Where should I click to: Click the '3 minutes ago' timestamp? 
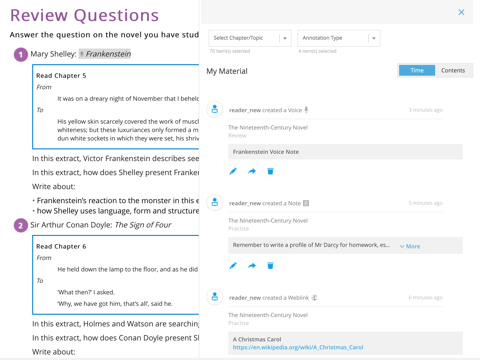click(426, 110)
